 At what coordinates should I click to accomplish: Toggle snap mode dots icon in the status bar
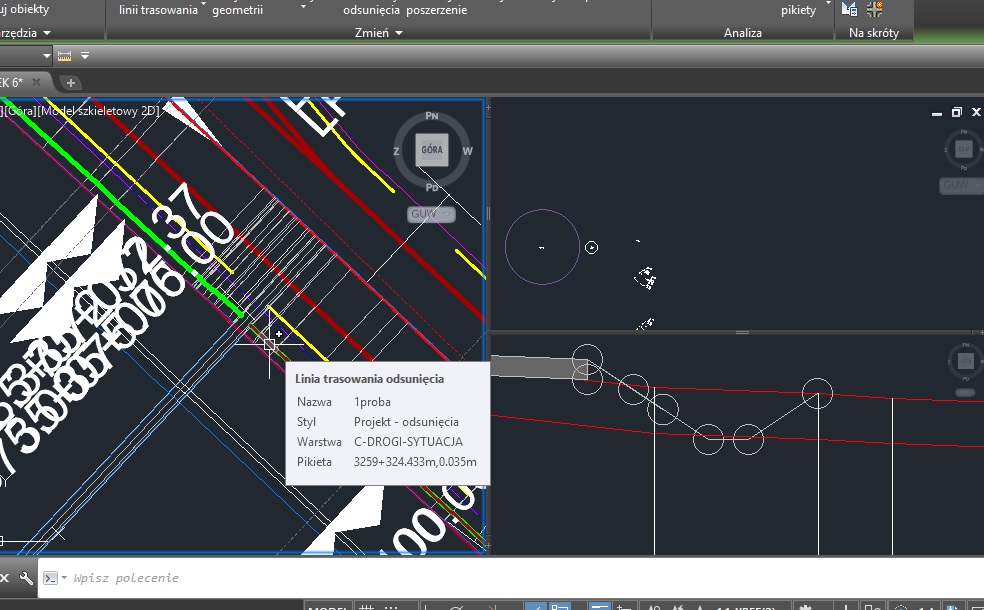click(x=390, y=607)
